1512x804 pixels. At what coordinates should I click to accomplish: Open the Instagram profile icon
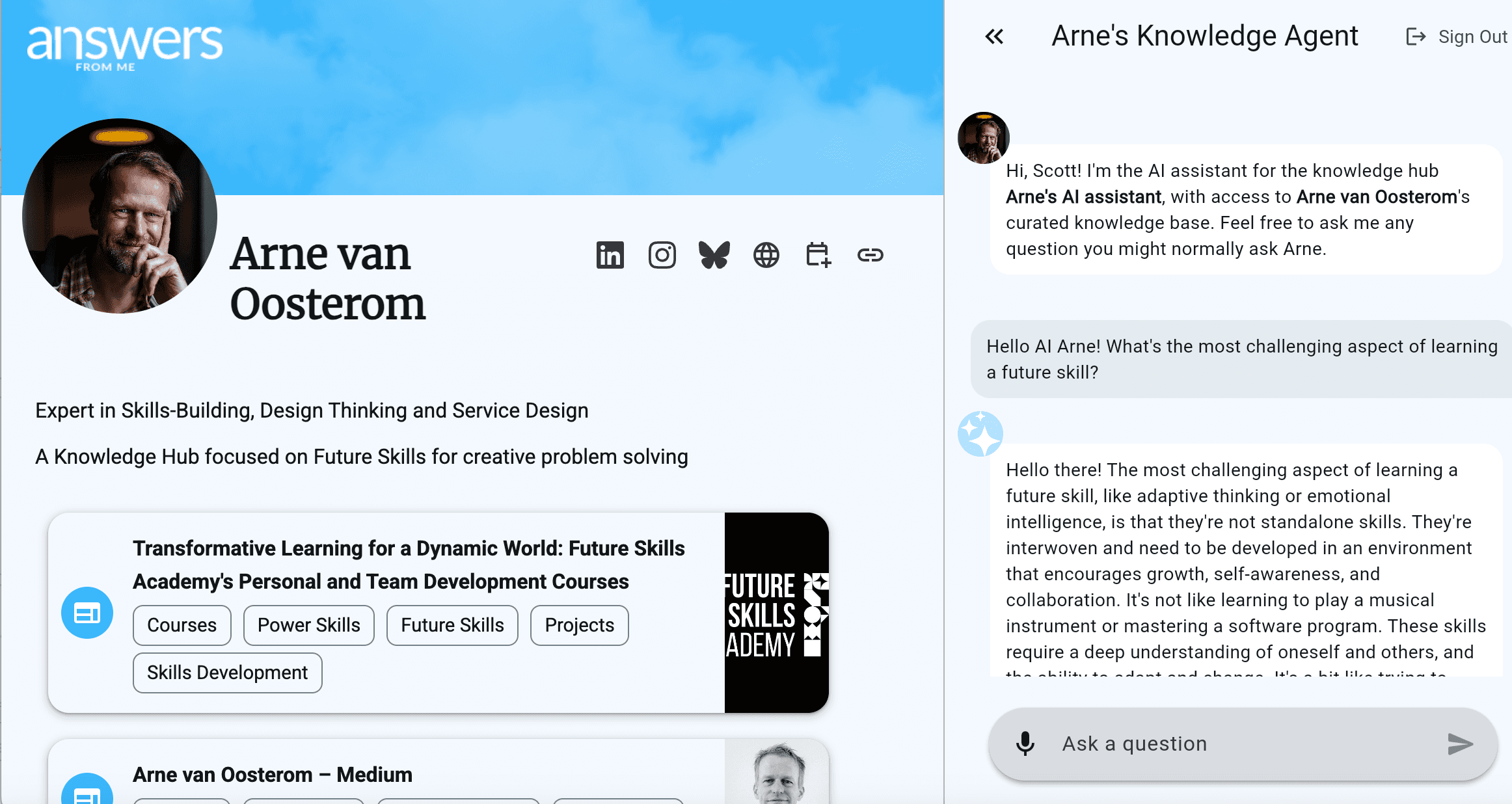[662, 255]
